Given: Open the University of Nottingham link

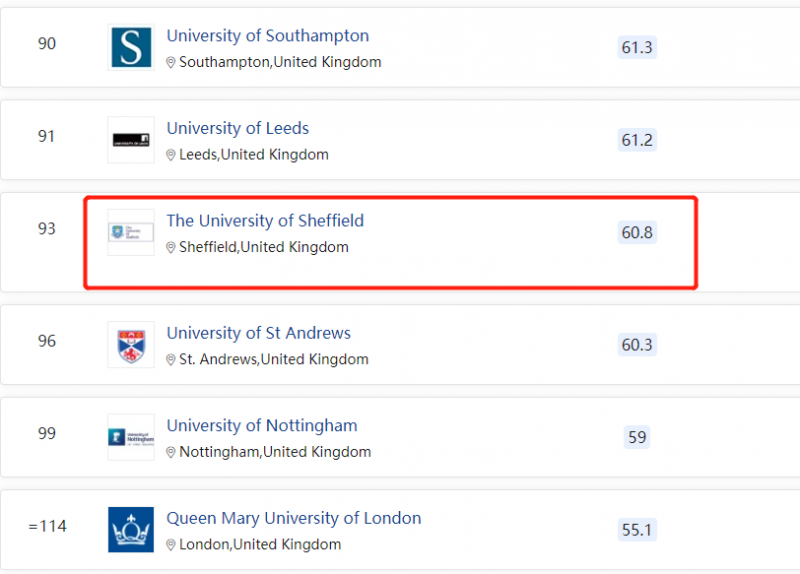Looking at the screenshot, I should (x=262, y=426).
